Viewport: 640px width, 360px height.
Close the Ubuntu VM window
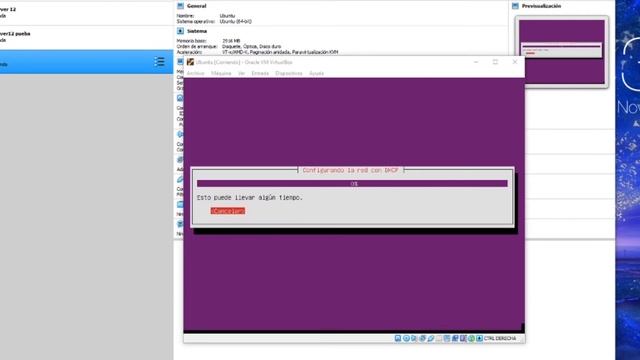click(x=515, y=62)
